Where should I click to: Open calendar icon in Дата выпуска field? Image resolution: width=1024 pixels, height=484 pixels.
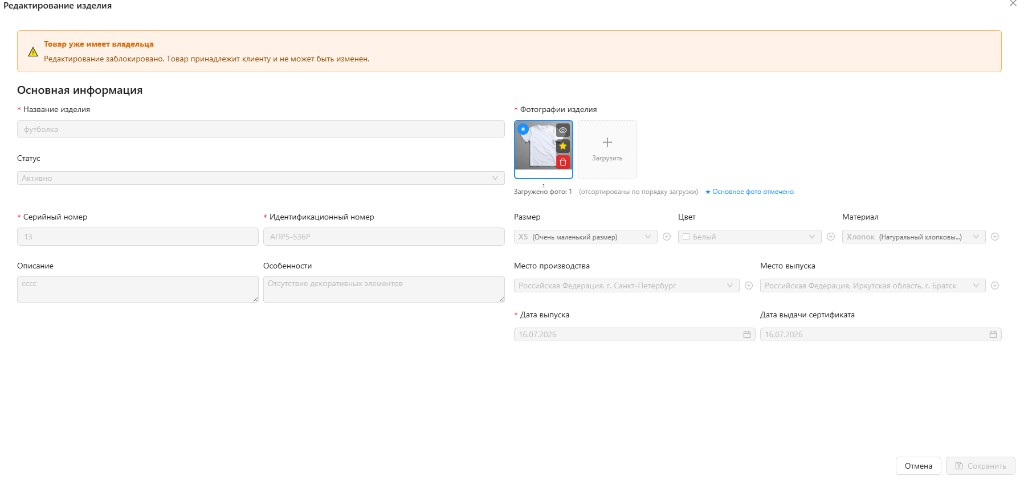[747, 334]
